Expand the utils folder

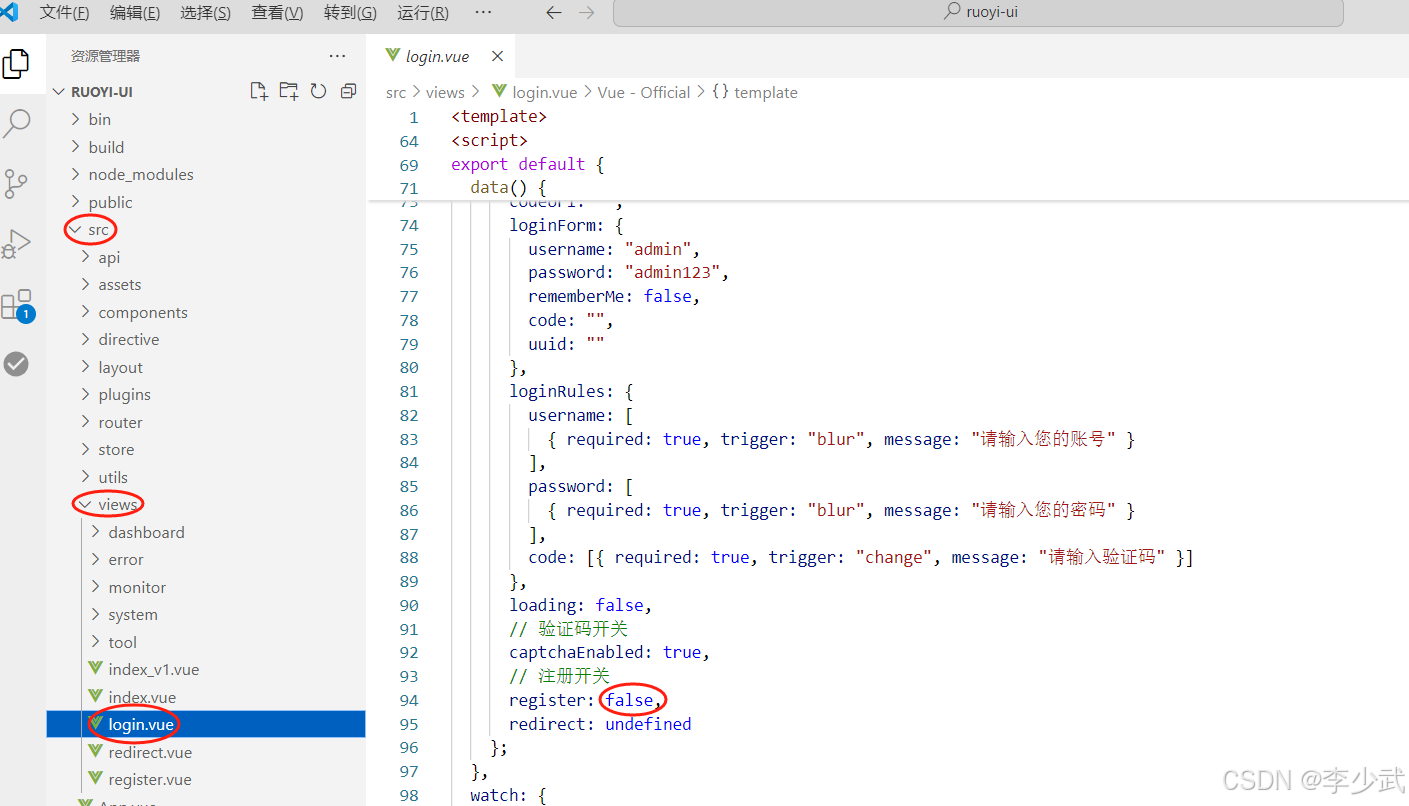(x=206, y=477)
